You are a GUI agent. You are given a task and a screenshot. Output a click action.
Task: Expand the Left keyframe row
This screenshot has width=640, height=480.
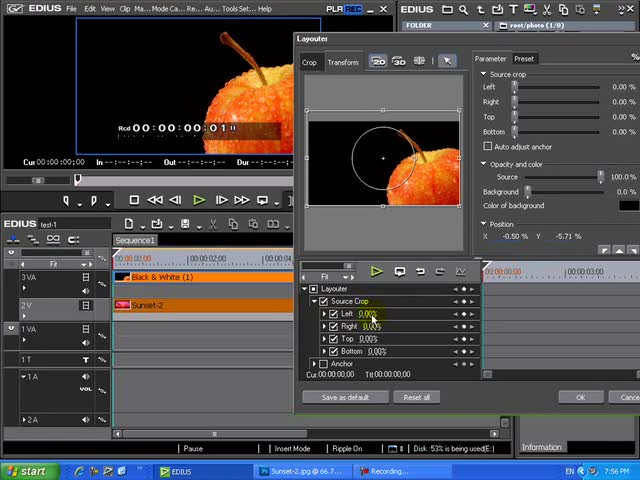[x=324, y=314]
